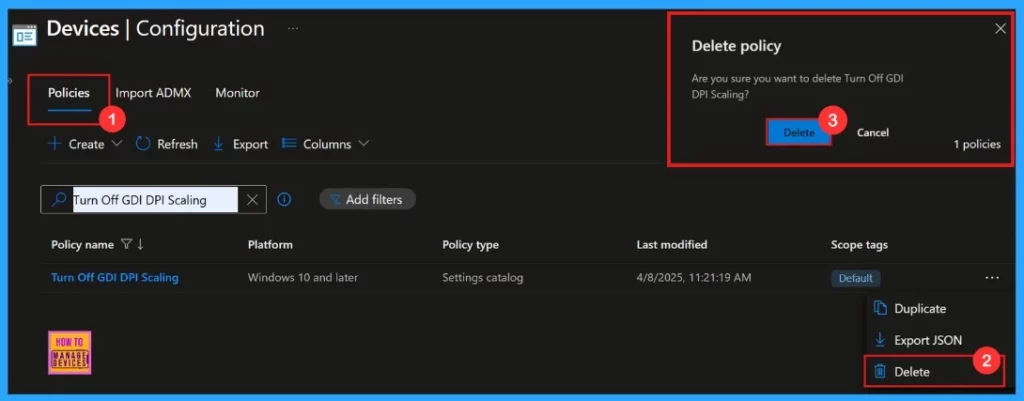Confirm with the blue Delete button
The width and height of the screenshot is (1024, 401).
tap(799, 133)
